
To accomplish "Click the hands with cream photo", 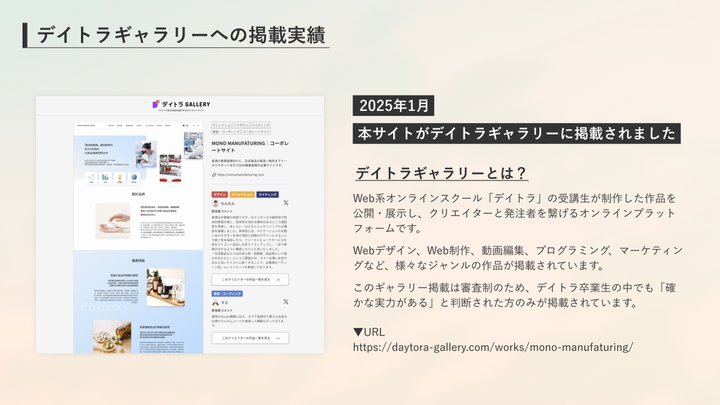I will [113, 221].
